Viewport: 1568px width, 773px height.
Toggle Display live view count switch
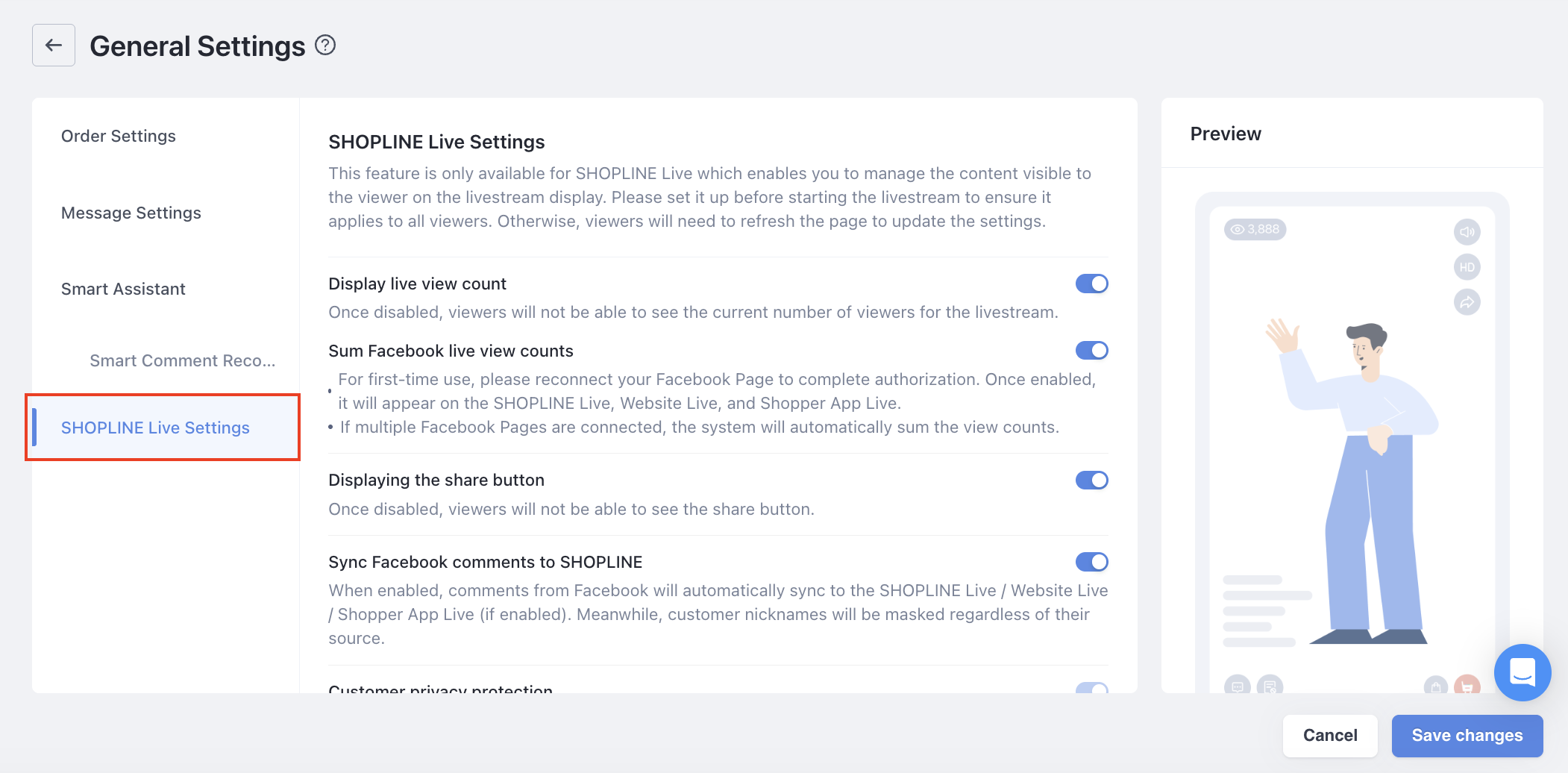coord(1091,284)
